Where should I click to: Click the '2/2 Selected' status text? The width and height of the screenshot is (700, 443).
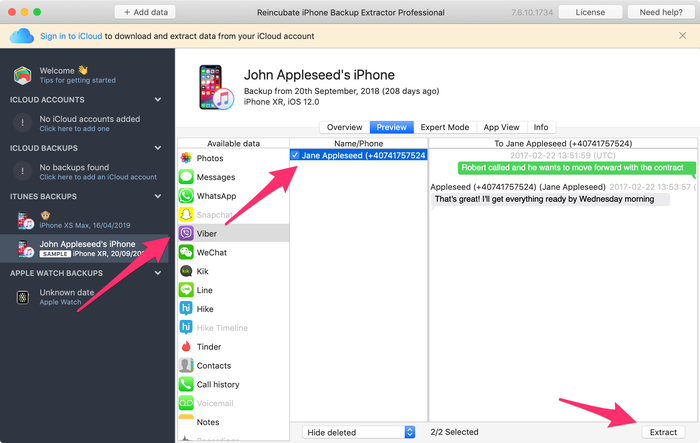click(454, 432)
